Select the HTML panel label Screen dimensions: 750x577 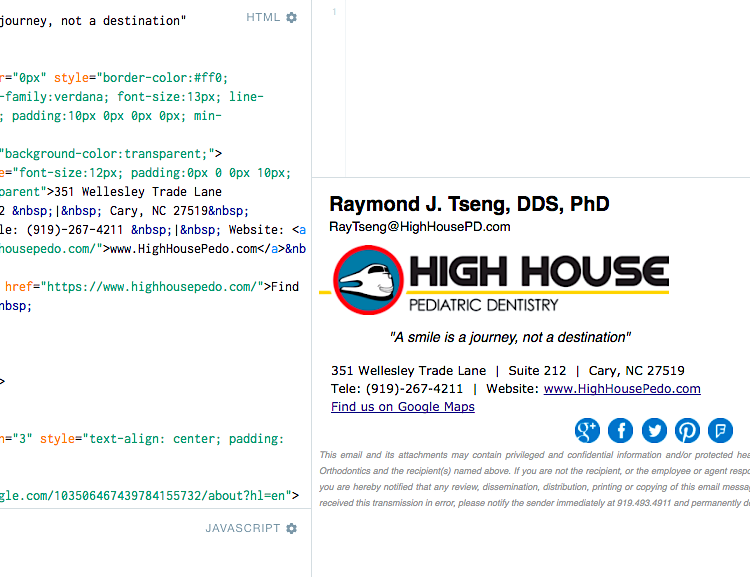[x=263, y=17]
